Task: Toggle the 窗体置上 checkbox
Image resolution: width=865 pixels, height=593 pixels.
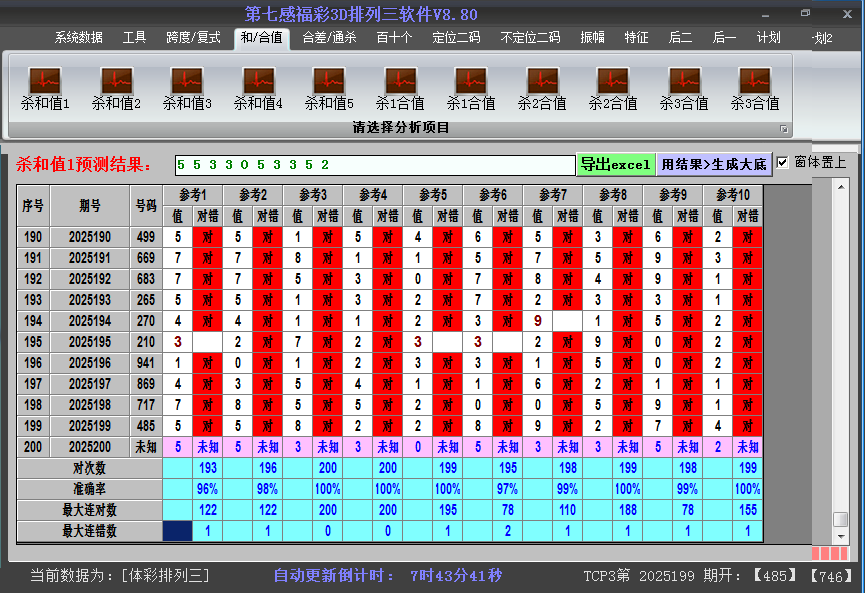Action: tap(782, 163)
